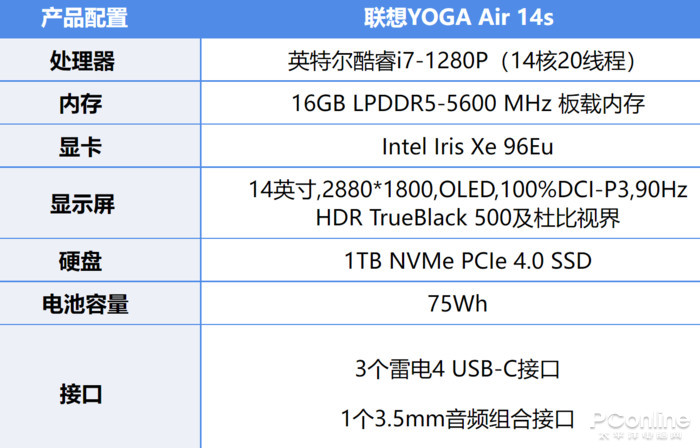The height and width of the screenshot is (448, 700).
Task: Click the Intel Iris Xe 96Eu cell
Action: click(x=467, y=146)
